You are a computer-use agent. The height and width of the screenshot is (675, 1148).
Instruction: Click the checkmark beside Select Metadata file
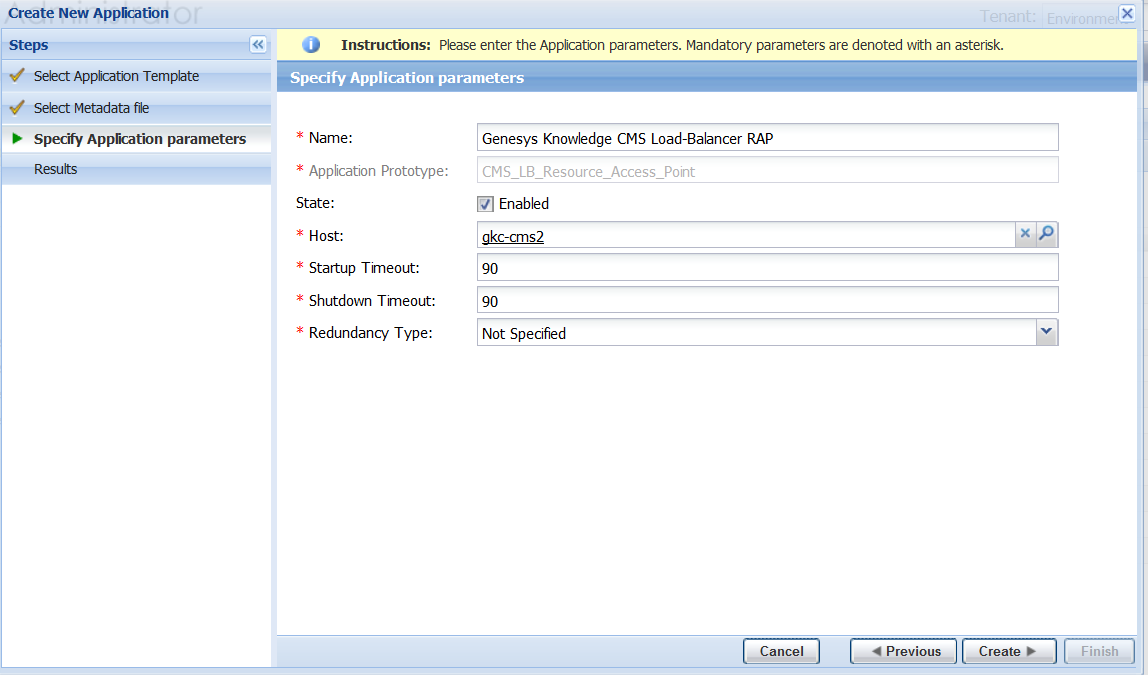pyautogui.click(x=15, y=106)
